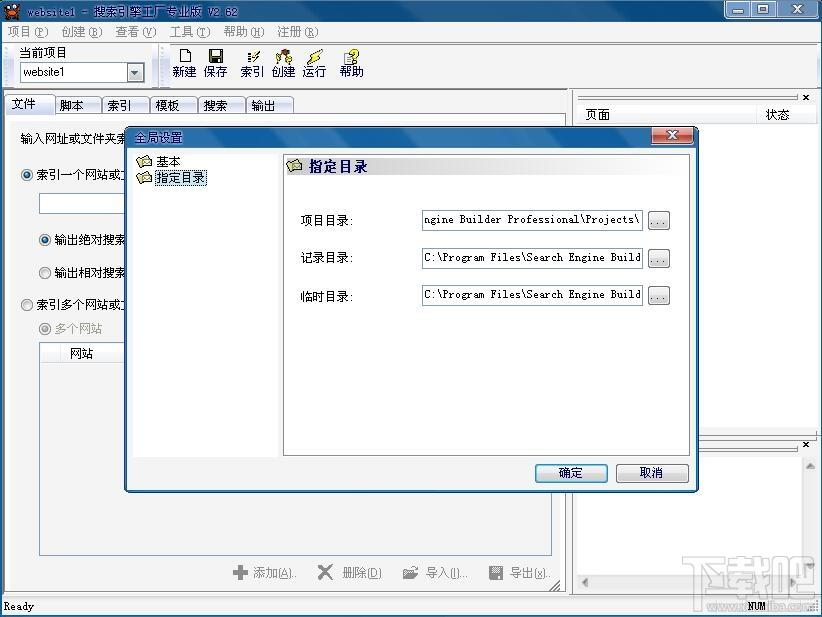Select 输出相对搜索 radio option
822x617 pixels.
(x=45, y=273)
